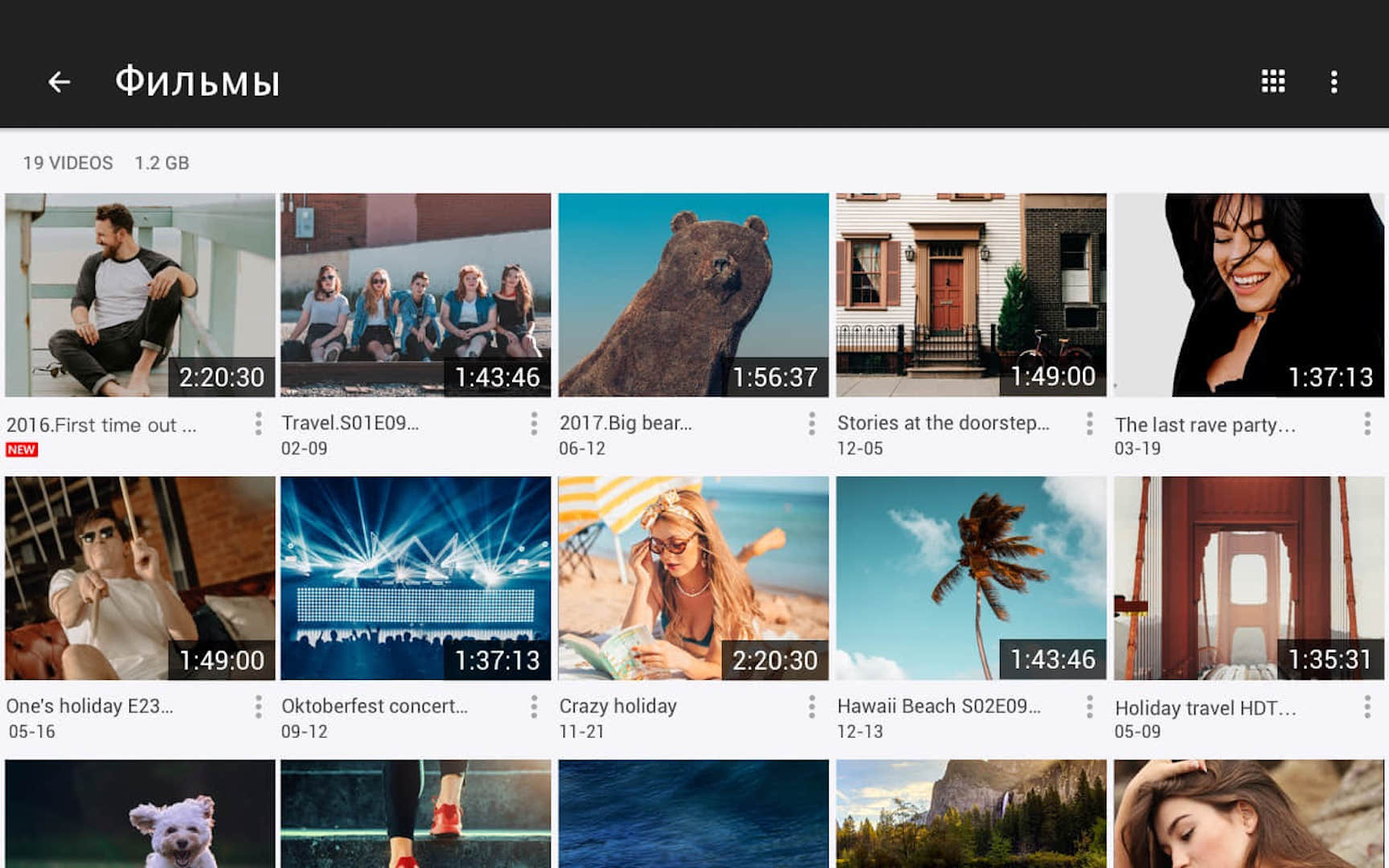
Task: Open the white puppy video thumbnail
Action: 140,814
